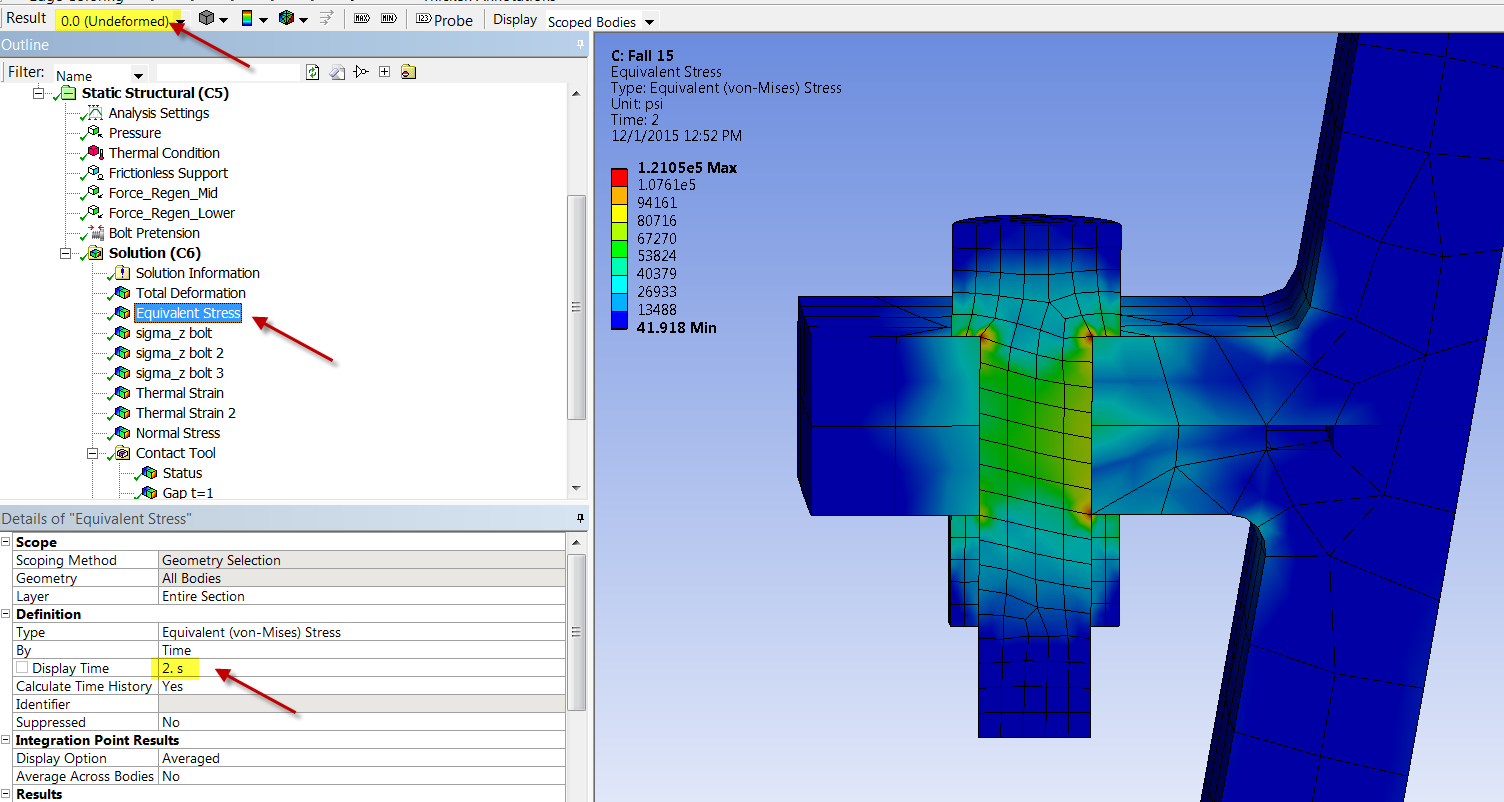Toggle the MAX value label icon
Image resolution: width=1504 pixels, height=802 pixels.
362,19
